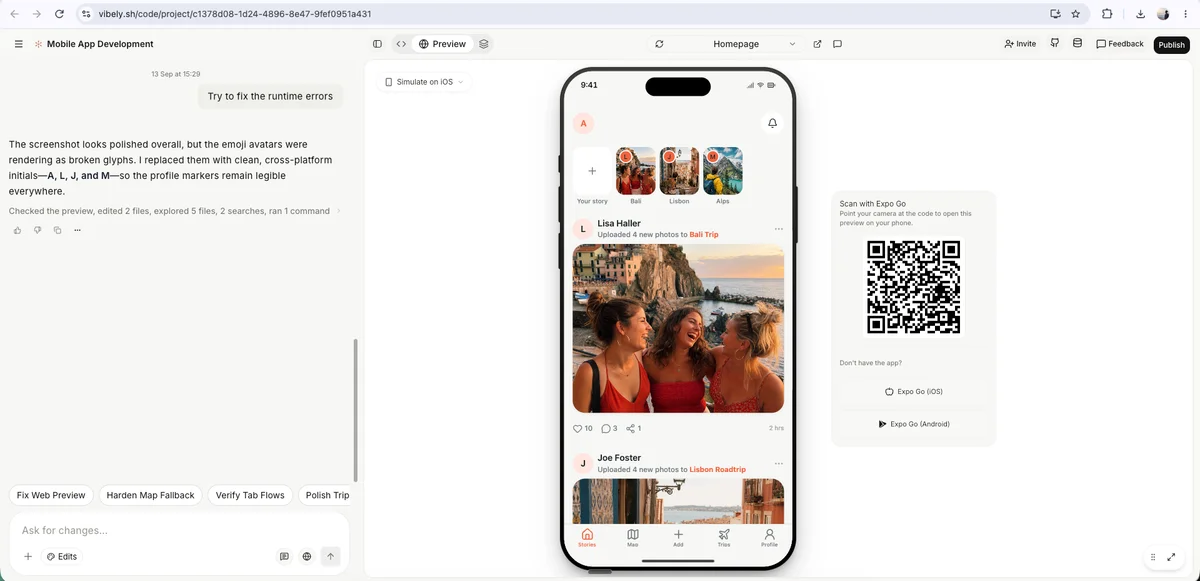Copy the assistant response
1200x581 pixels.
57,230
